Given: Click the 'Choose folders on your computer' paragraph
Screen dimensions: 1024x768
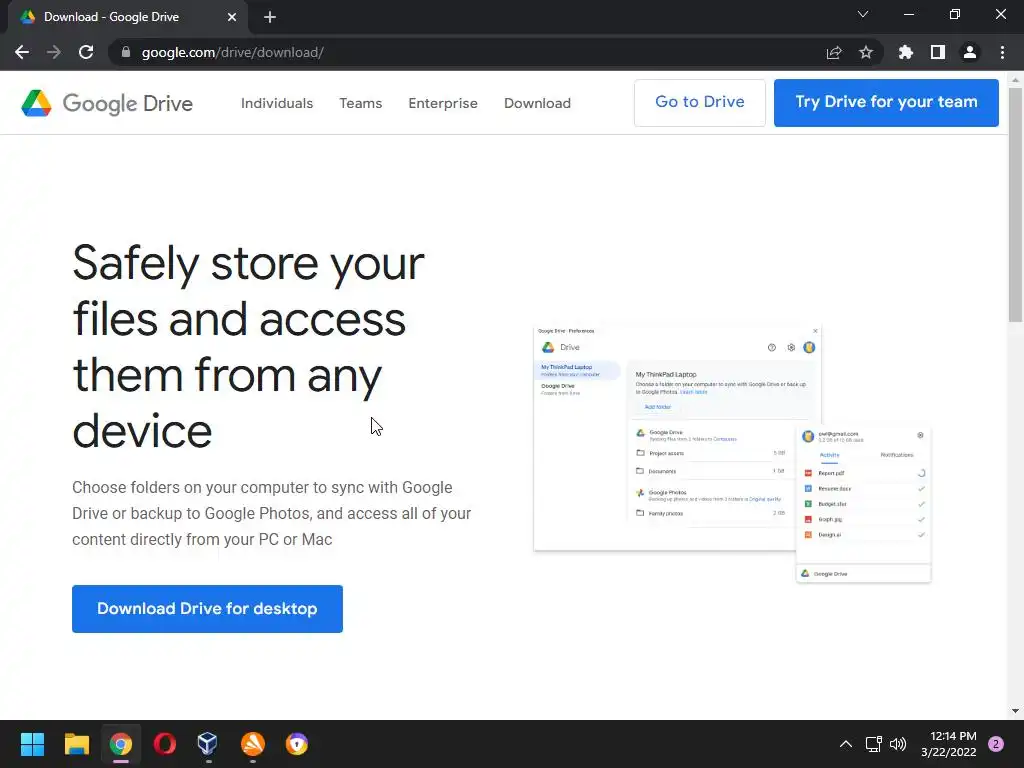Looking at the screenshot, I should tap(271, 513).
